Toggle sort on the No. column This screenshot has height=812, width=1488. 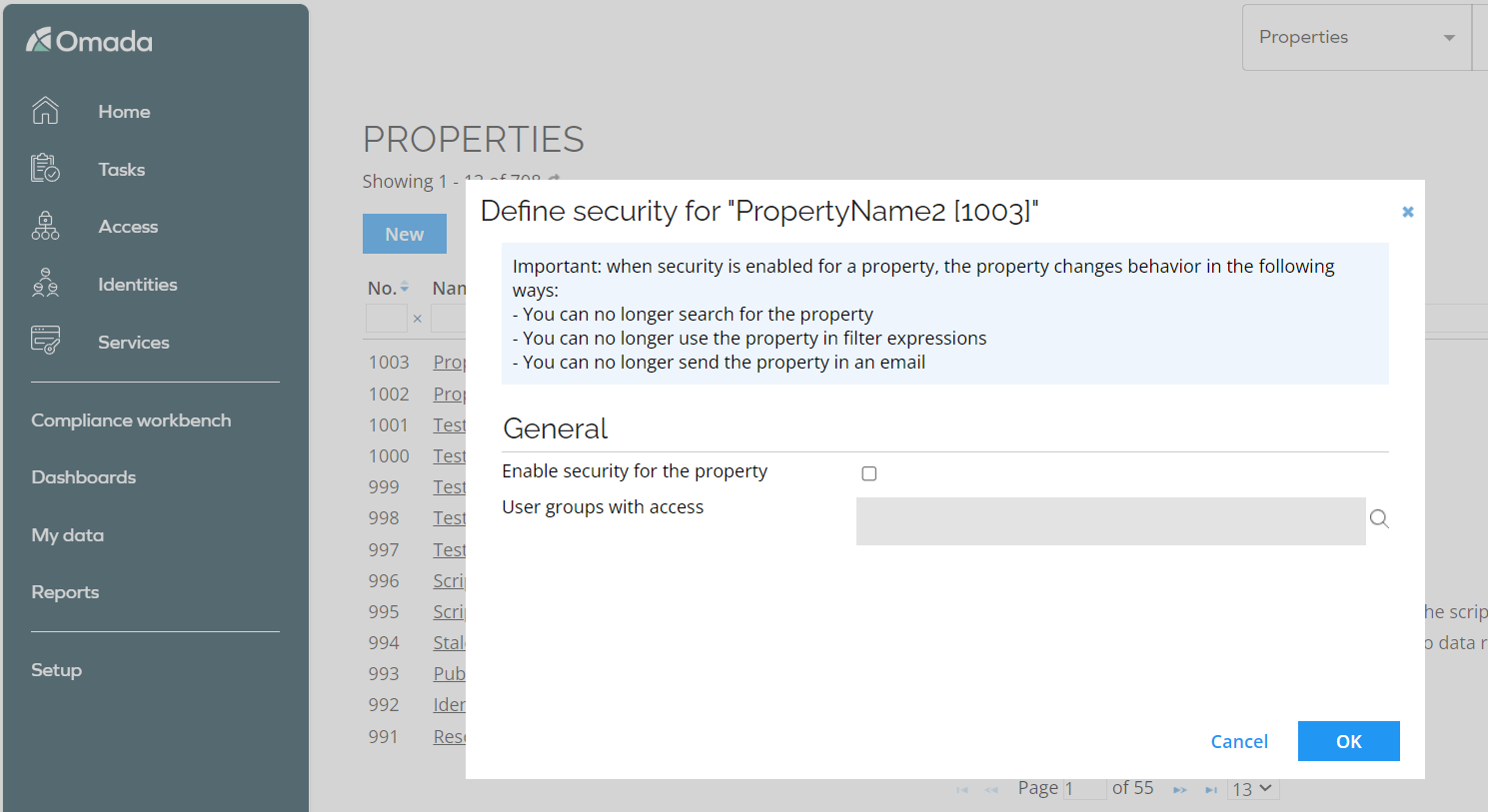point(388,288)
